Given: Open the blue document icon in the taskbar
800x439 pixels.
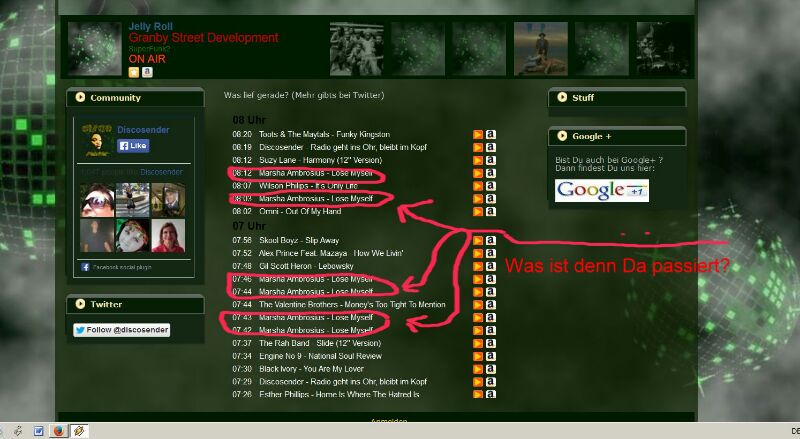Looking at the screenshot, I should click(x=38, y=431).
